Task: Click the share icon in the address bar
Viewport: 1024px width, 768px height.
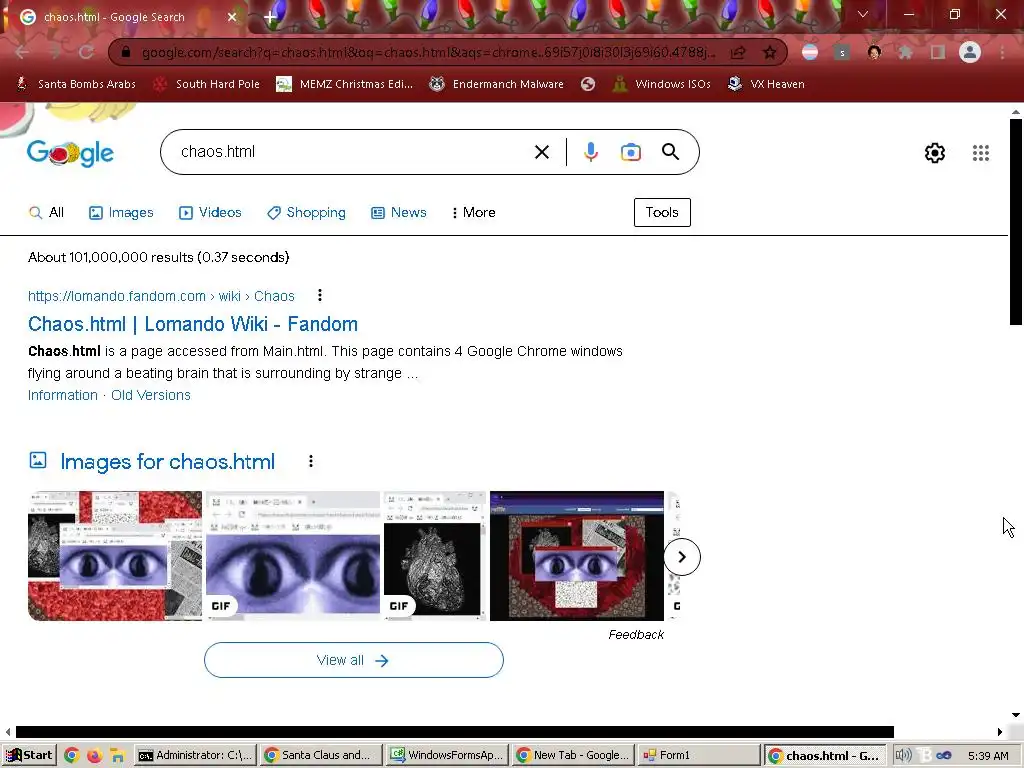Action: (738, 52)
